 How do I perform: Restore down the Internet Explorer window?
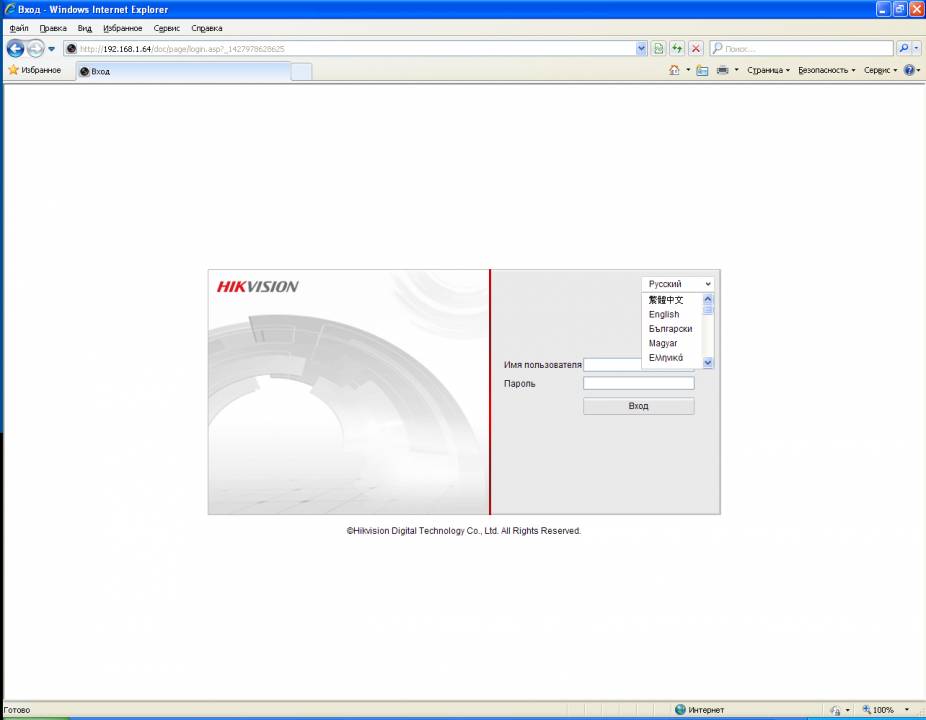tap(899, 9)
